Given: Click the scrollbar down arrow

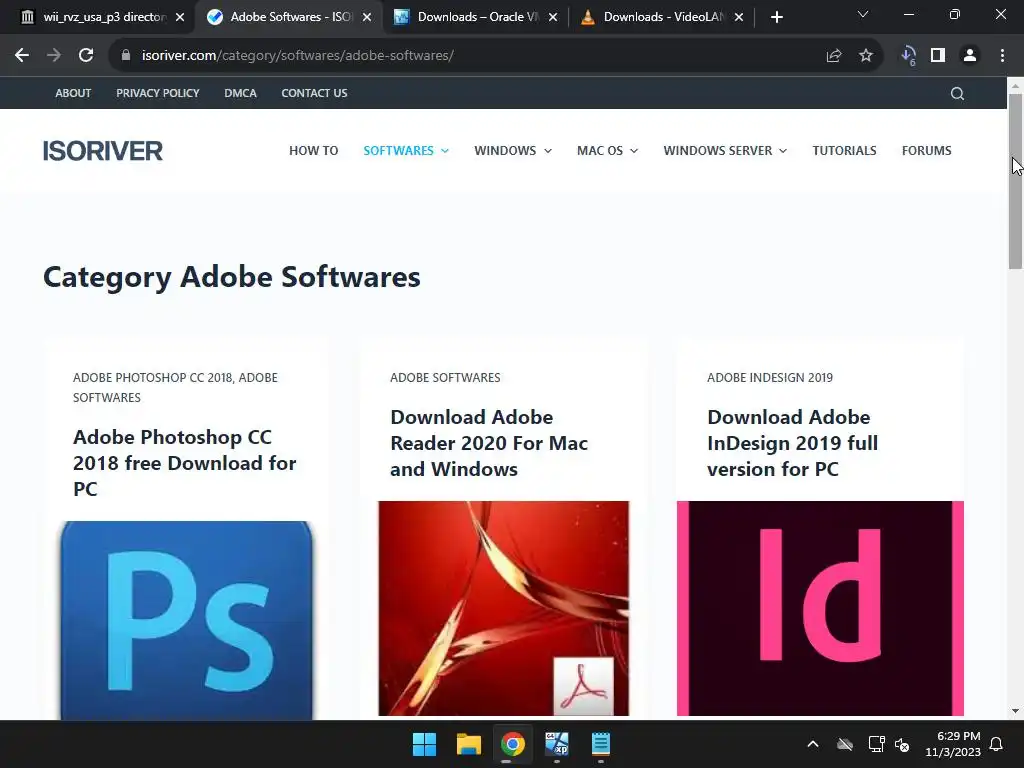Looking at the screenshot, I should (x=1015, y=711).
